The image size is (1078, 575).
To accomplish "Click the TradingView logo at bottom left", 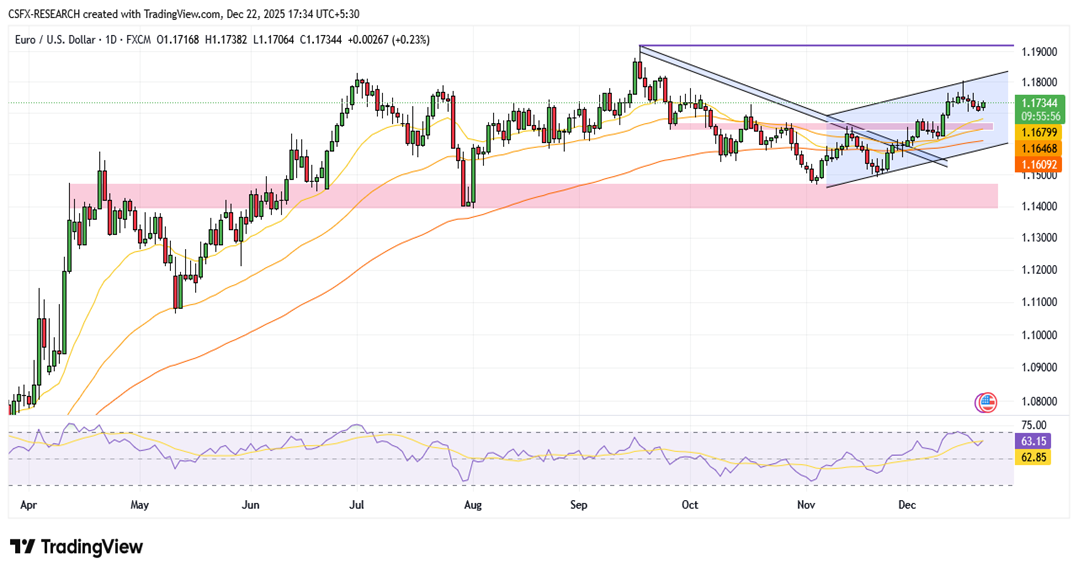I will tap(77, 547).
